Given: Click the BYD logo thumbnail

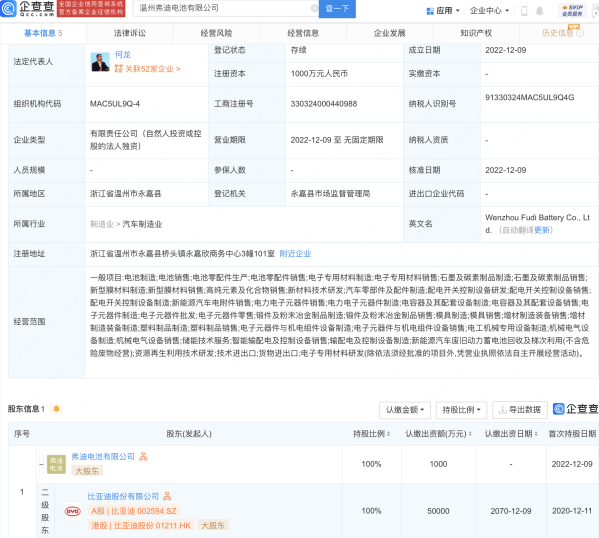Looking at the screenshot, I should (x=73, y=511).
